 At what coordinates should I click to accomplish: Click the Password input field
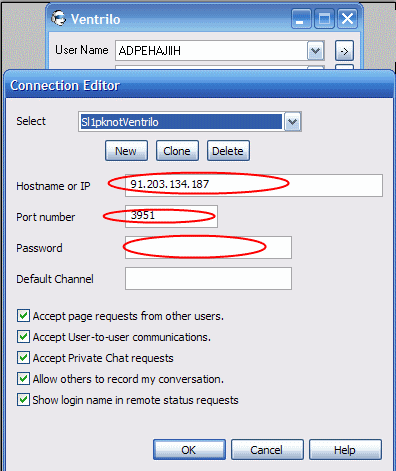pyautogui.click(x=208, y=247)
